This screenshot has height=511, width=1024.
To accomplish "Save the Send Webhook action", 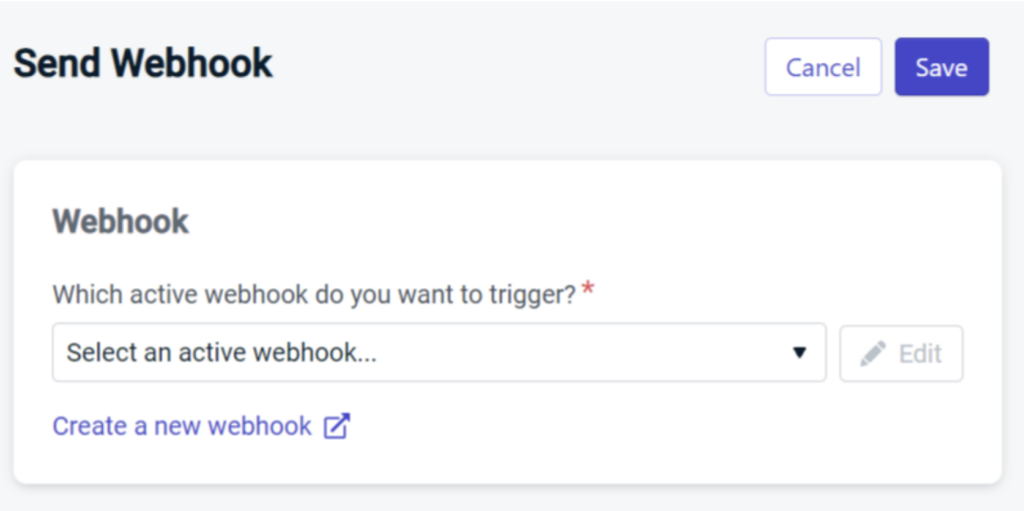I will point(942,67).
